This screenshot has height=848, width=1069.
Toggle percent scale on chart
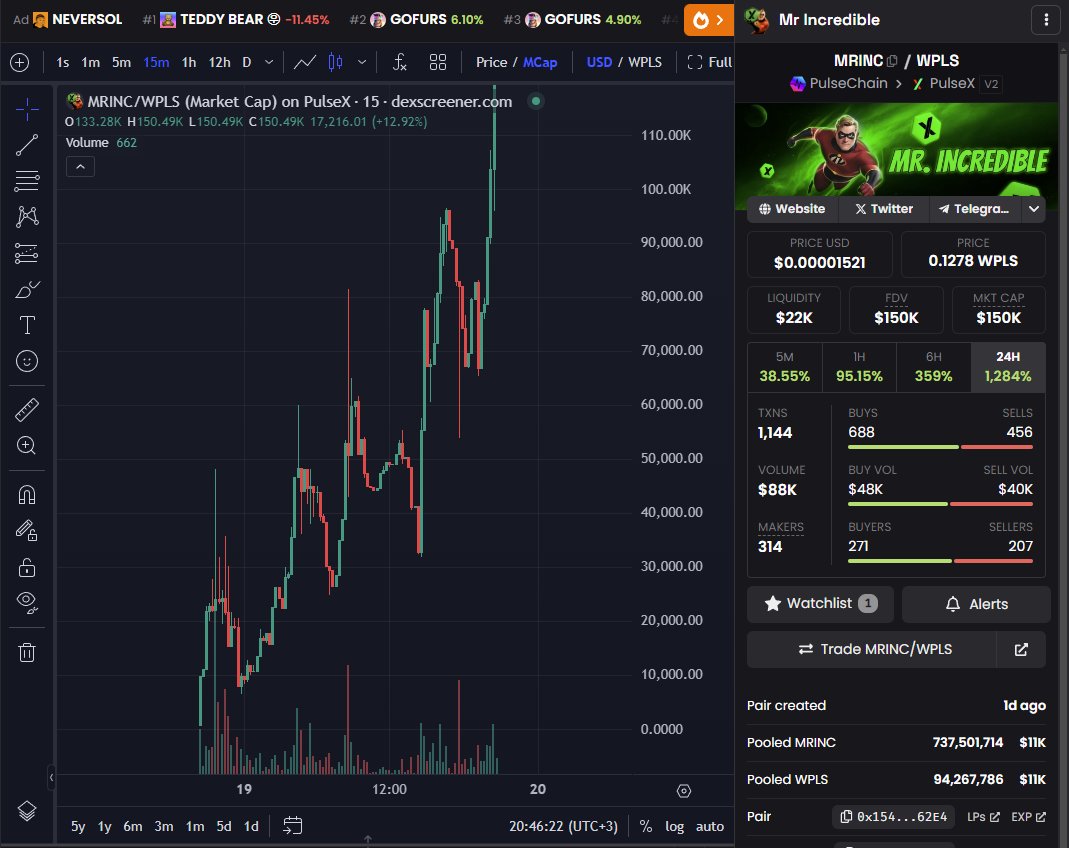coord(645,826)
